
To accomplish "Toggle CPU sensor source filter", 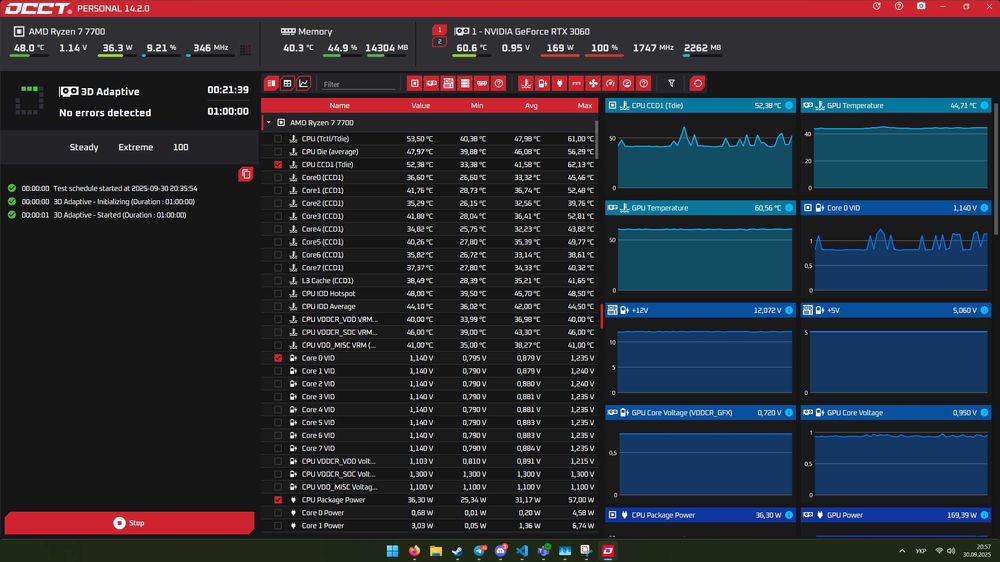I will point(415,84).
